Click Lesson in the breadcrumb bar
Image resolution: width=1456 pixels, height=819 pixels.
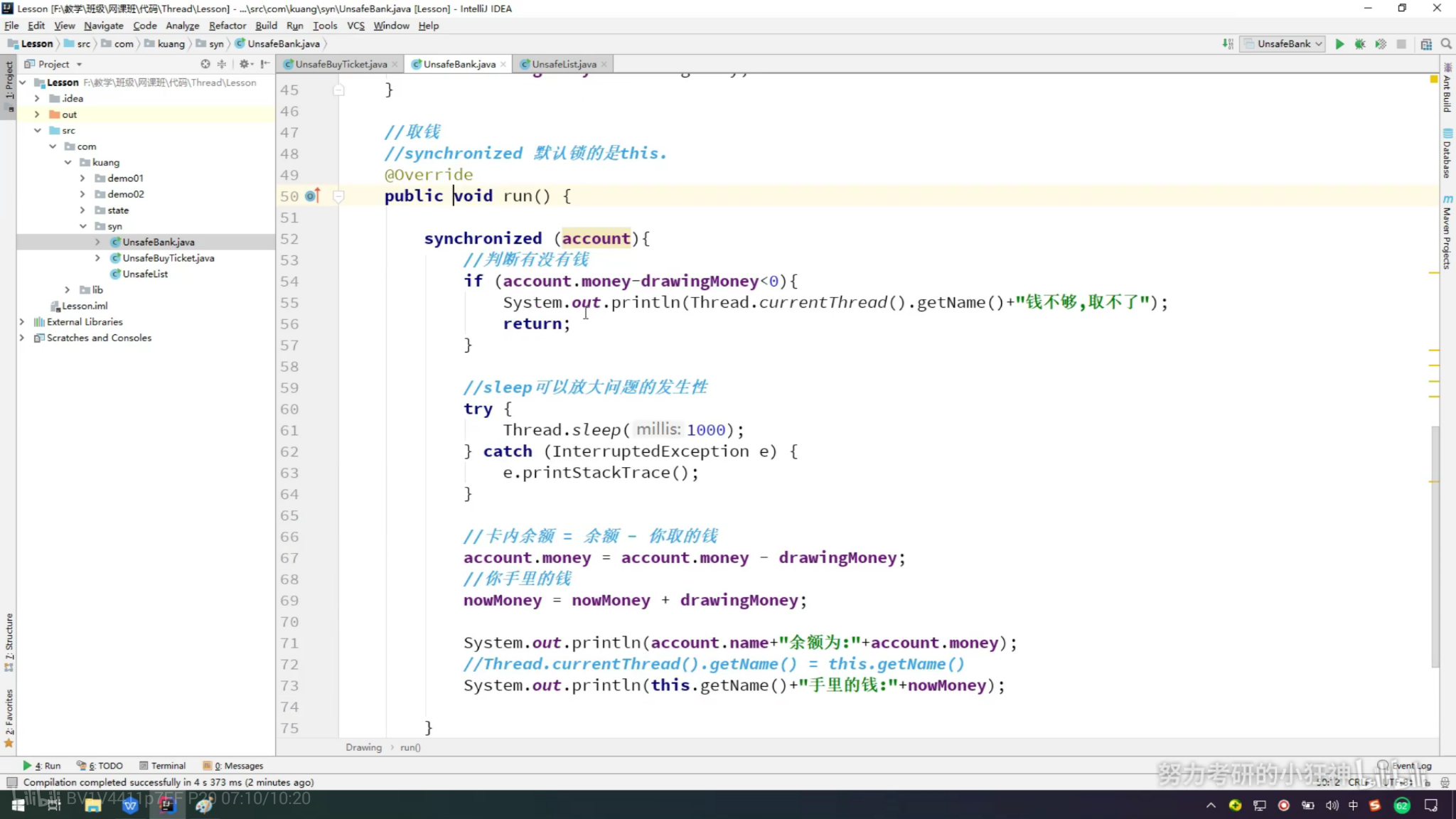tap(31, 44)
